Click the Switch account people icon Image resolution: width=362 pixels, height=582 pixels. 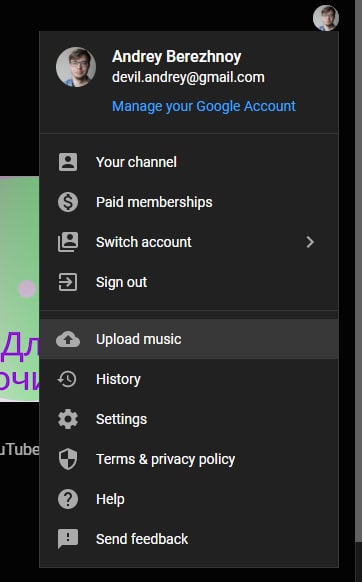[68, 242]
